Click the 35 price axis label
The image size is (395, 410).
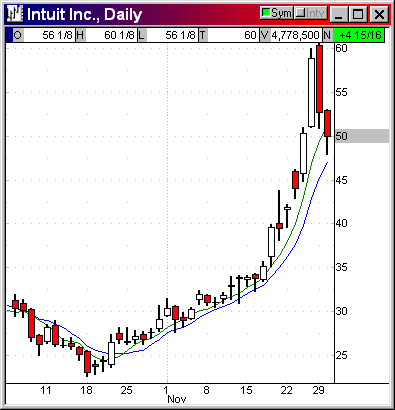click(341, 267)
